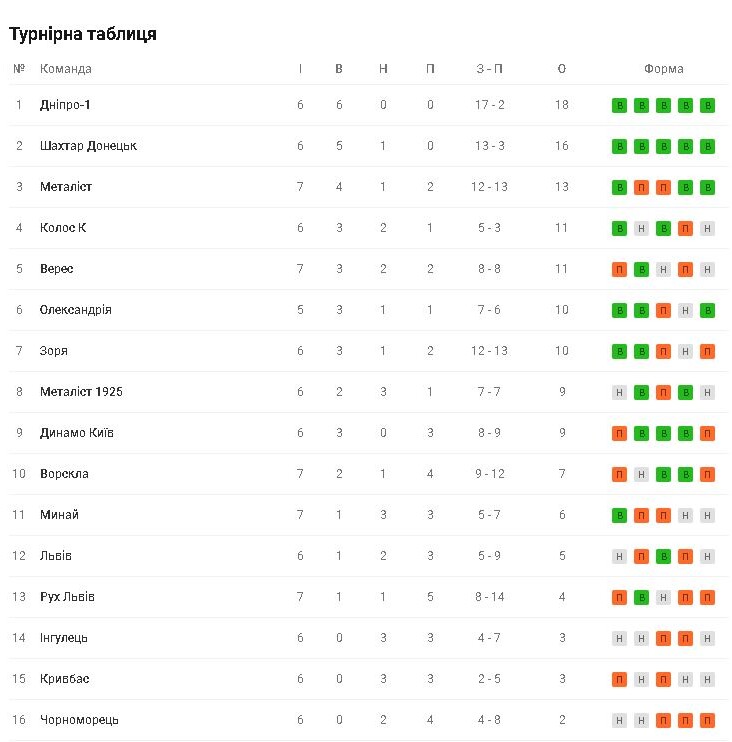Click Чорноморець's first grey draw badge

[619, 720]
